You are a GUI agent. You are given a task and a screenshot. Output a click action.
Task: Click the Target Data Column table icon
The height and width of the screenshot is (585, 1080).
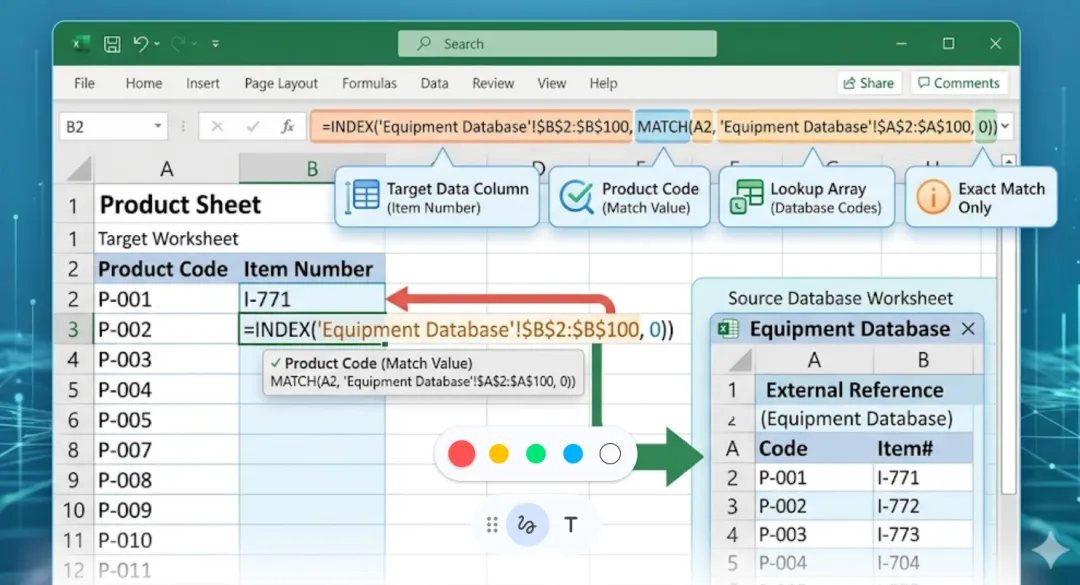pyautogui.click(x=364, y=197)
